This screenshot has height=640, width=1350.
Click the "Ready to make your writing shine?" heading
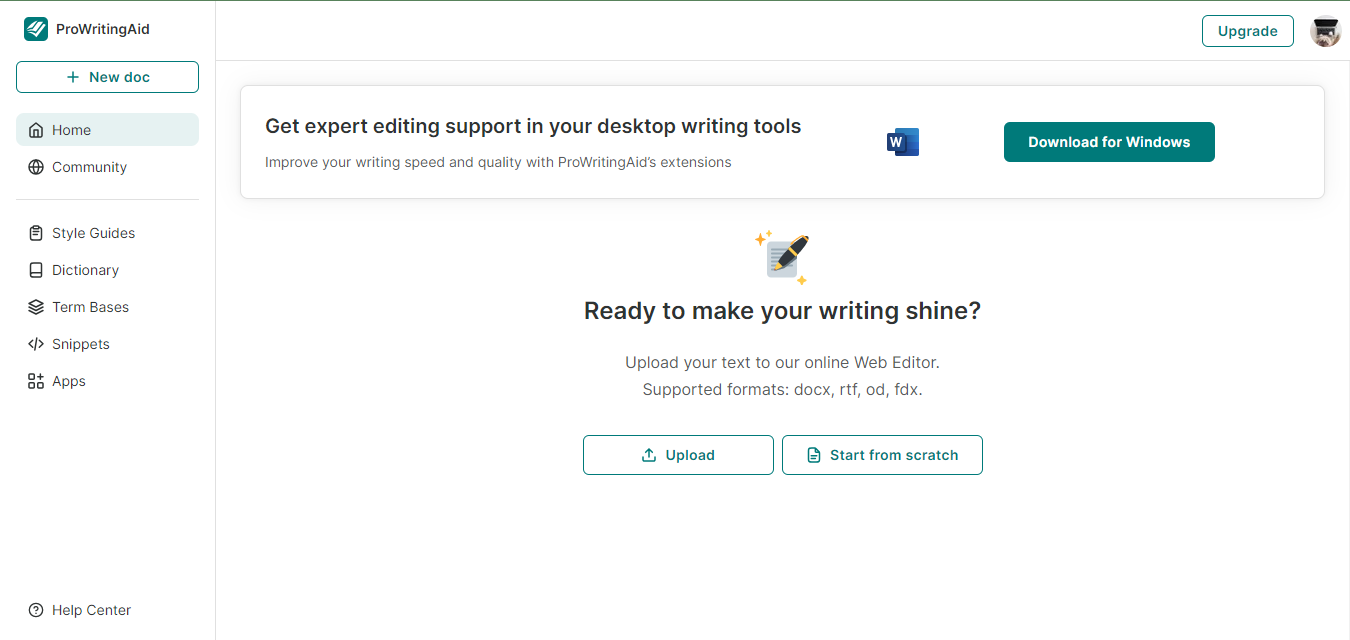pos(782,311)
